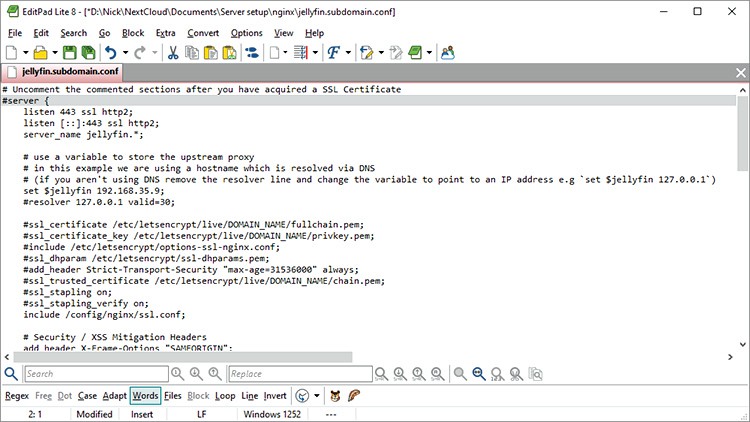Click the horizontal scrollbar thumb
Screen dimensions: 750x422
click(x=183, y=357)
